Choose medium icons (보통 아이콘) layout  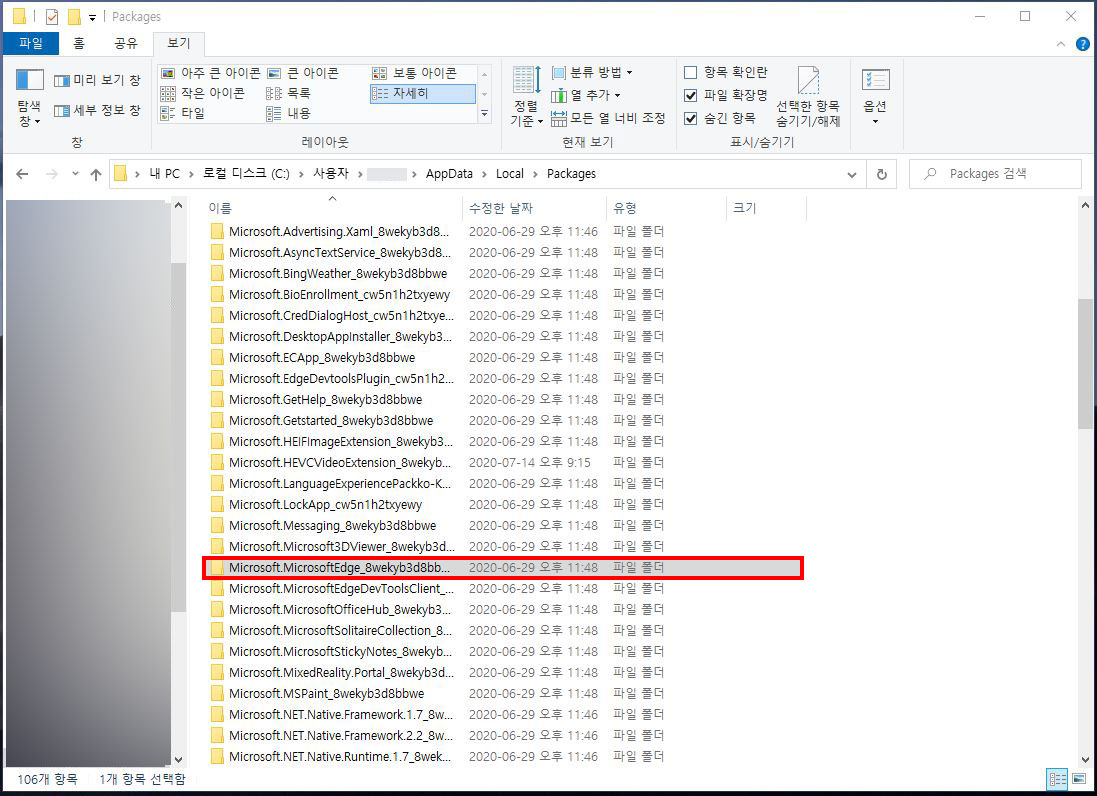pos(415,73)
